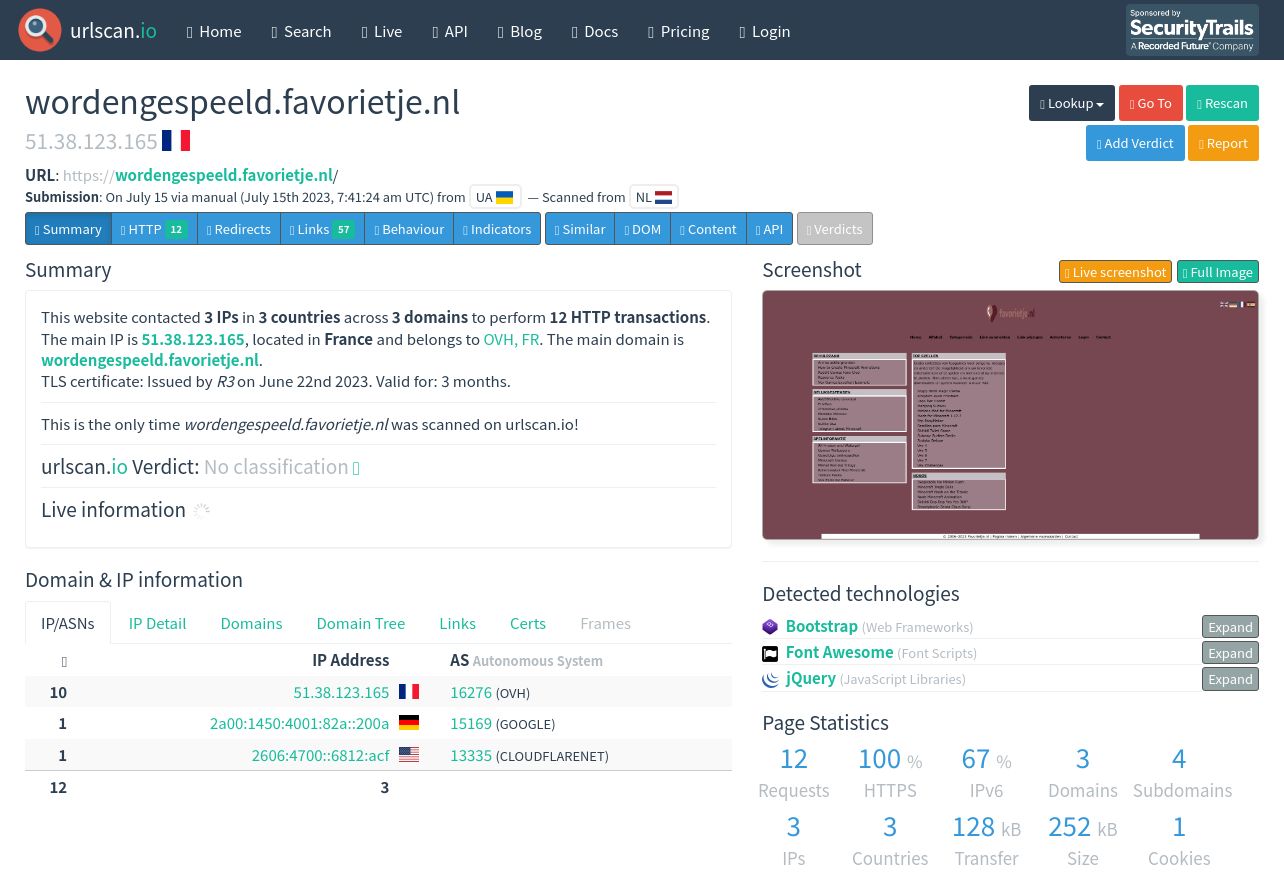Click the wordengespeeld.favorietje.nl URL link
Screen dimensions: 1284x879
coord(224,175)
